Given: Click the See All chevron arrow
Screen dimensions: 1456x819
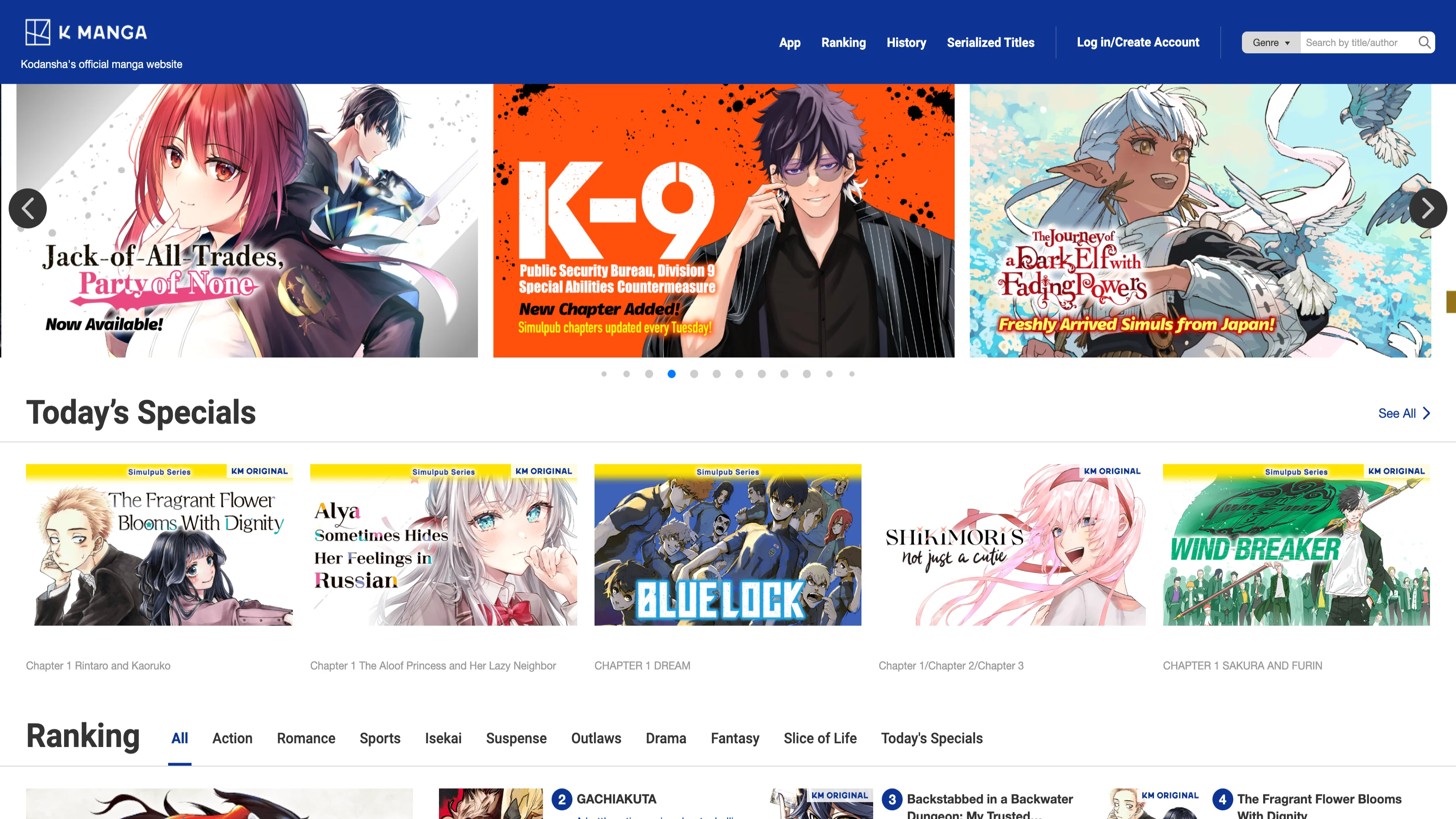Looking at the screenshot, I should point(1427,413).
